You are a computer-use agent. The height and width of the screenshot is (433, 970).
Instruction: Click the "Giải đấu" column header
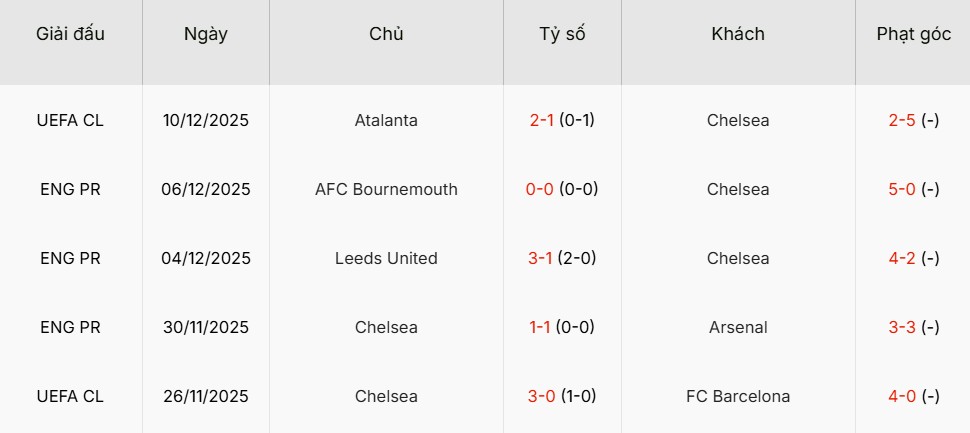(70, 34)
